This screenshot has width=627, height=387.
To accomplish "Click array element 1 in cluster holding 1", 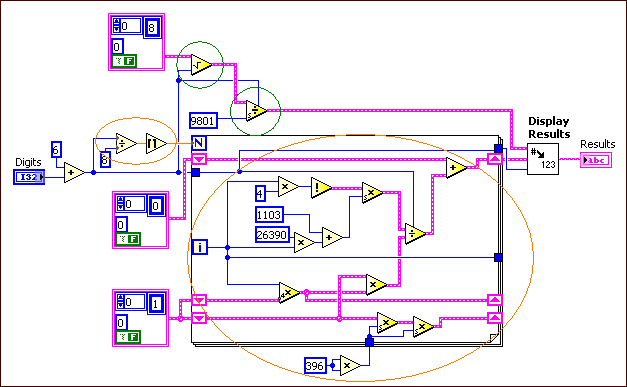I will (156, 304).
